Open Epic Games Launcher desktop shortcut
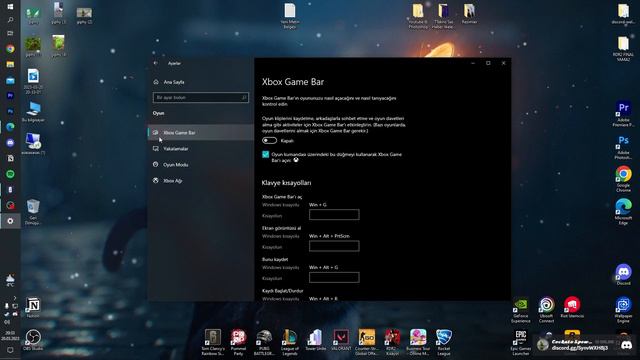 tap(521, 343)
